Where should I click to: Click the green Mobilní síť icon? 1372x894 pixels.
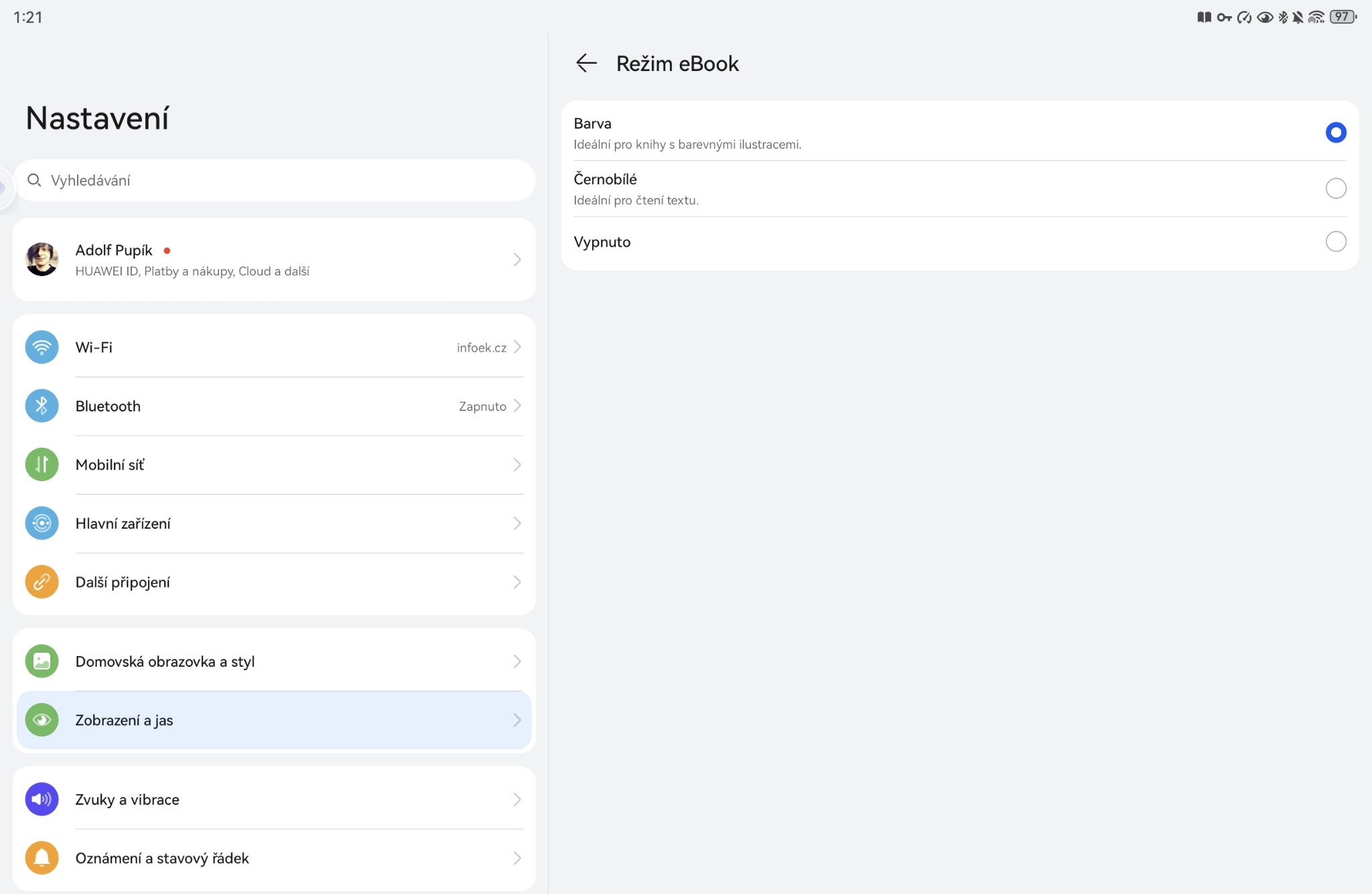coord(42,464)
